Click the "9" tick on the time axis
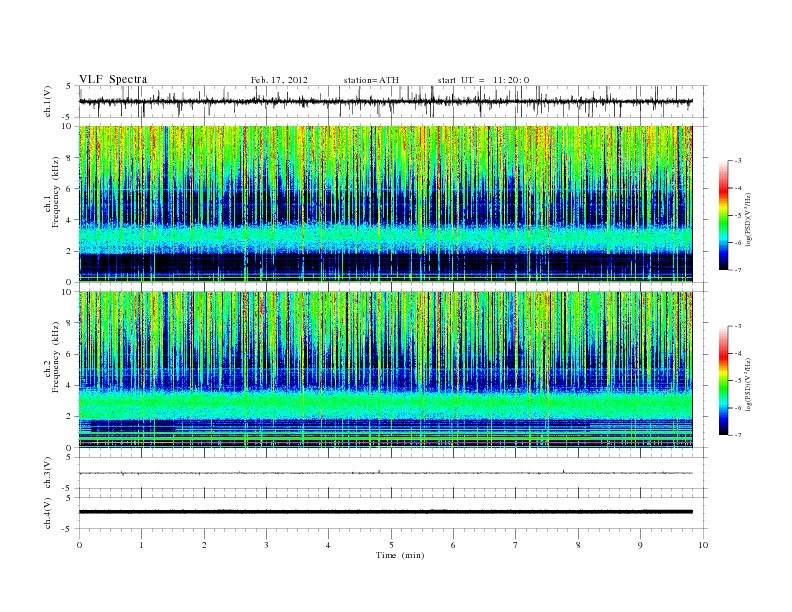The height and width of the screenshot is (612, 792). tap(640, 545)
